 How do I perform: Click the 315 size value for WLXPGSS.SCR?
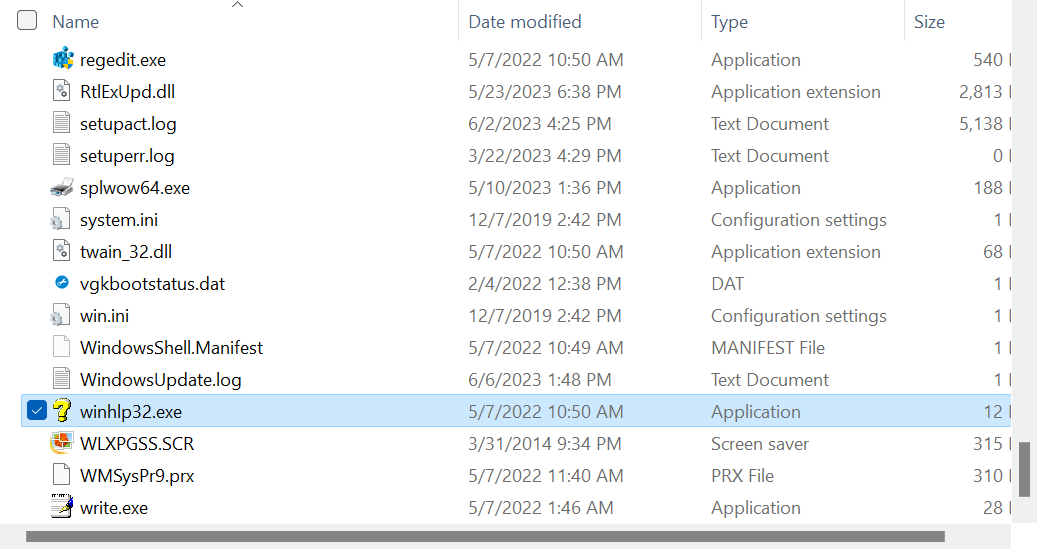[988, 443]
